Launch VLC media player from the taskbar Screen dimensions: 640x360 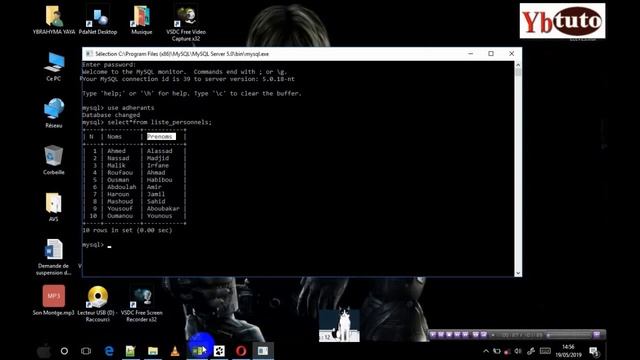(x=175, y=351)
